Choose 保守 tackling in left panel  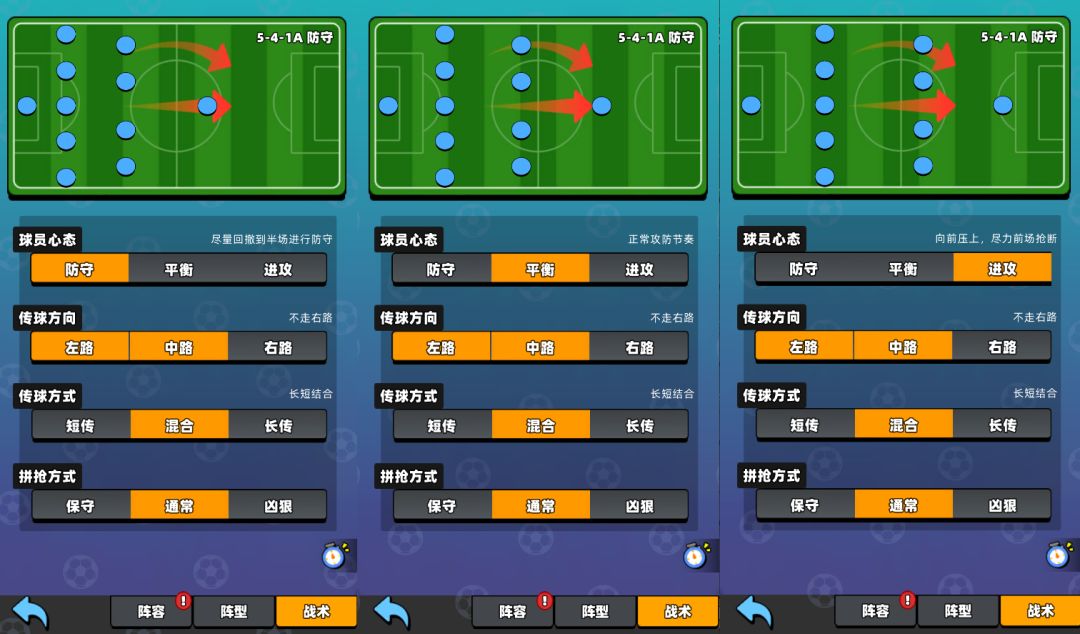(x=81, y=506)
